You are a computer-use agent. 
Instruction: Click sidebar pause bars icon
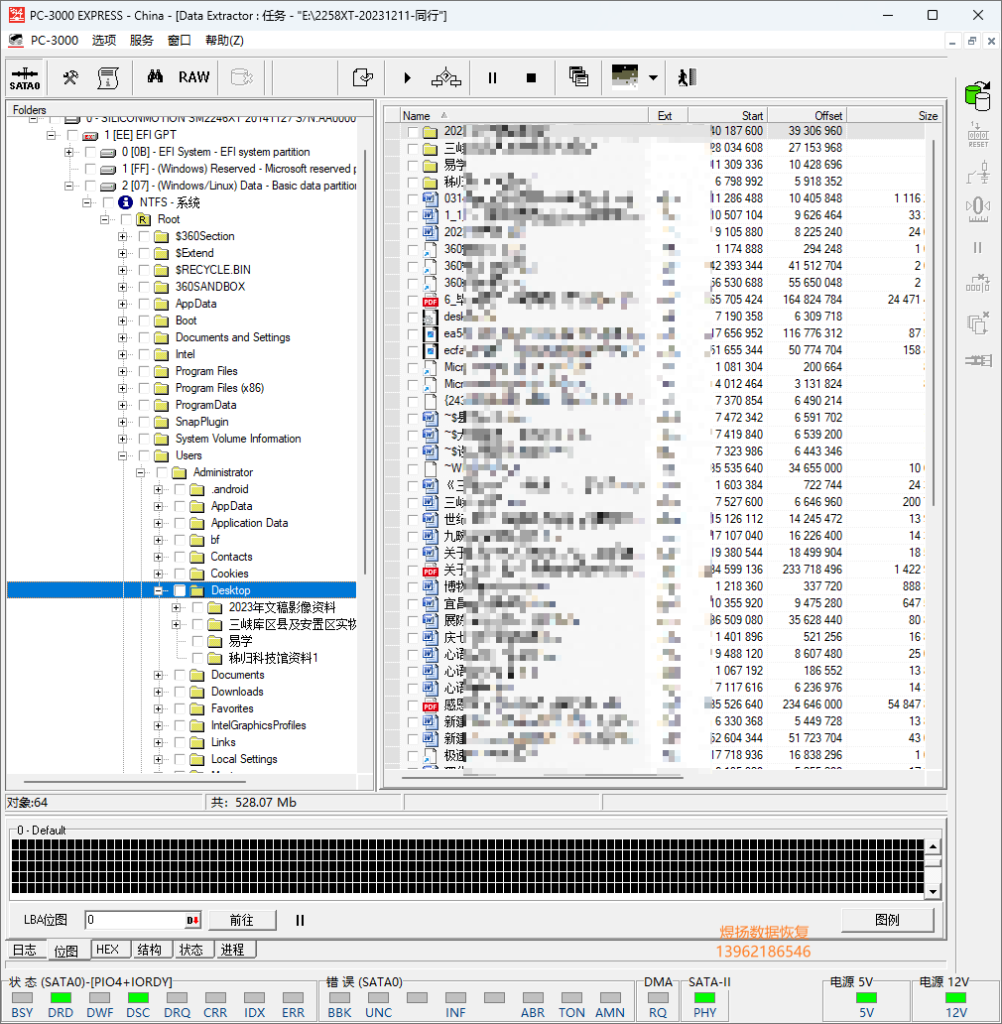978,248
